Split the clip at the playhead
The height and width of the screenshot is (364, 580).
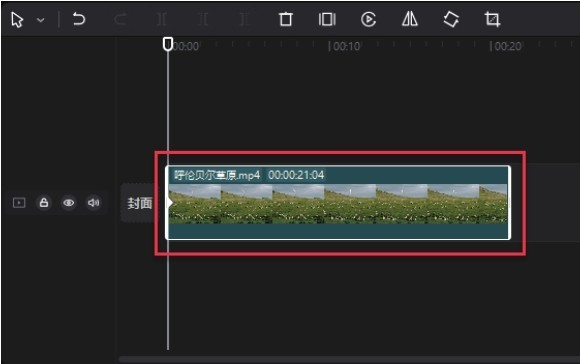[x=162, y=19]
